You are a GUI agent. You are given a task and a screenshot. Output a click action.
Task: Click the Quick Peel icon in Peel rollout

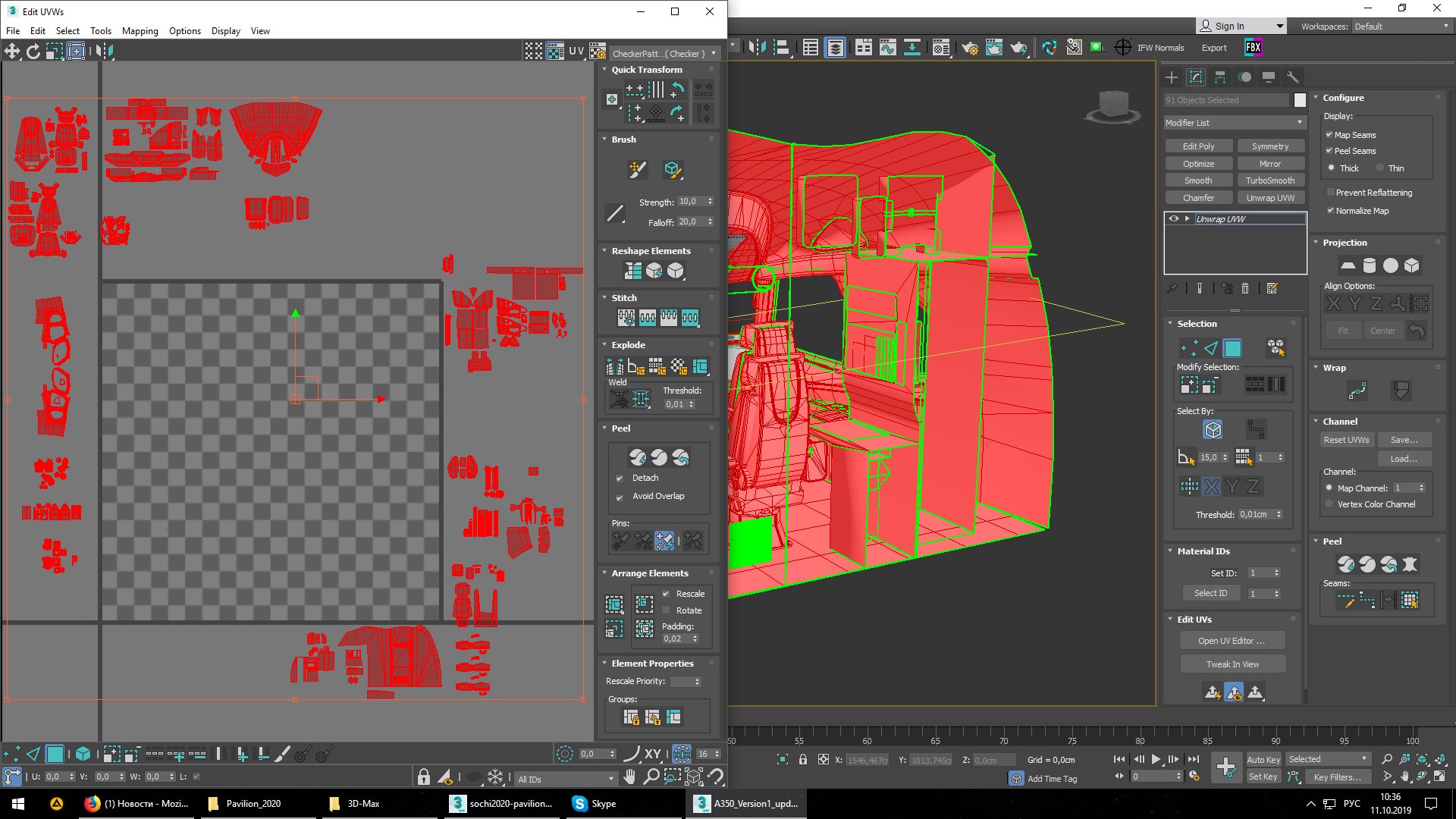coord(638,457)
